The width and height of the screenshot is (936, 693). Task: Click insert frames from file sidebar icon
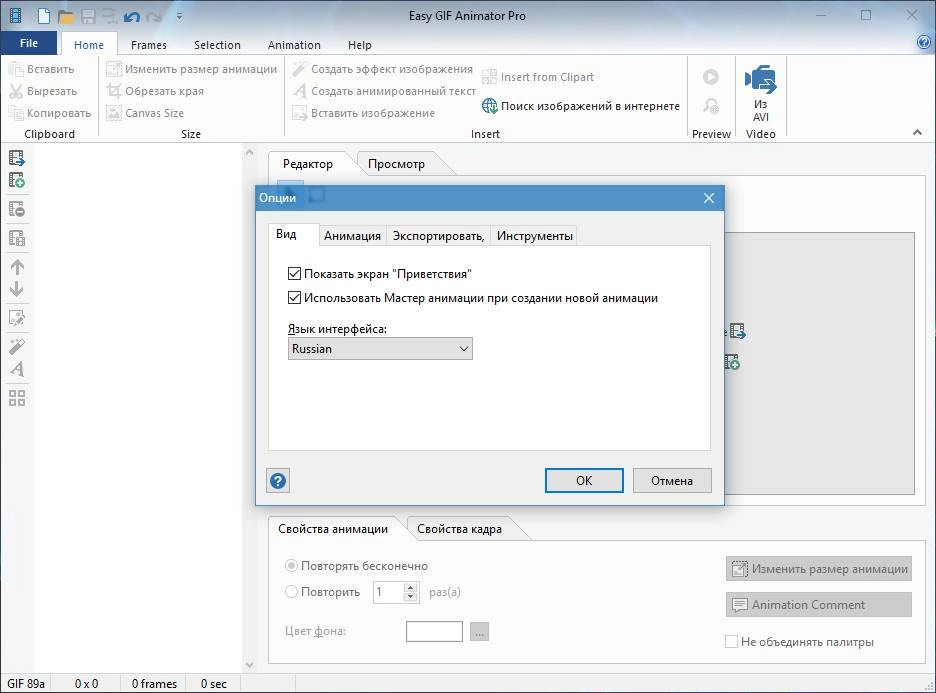(17, 158)
